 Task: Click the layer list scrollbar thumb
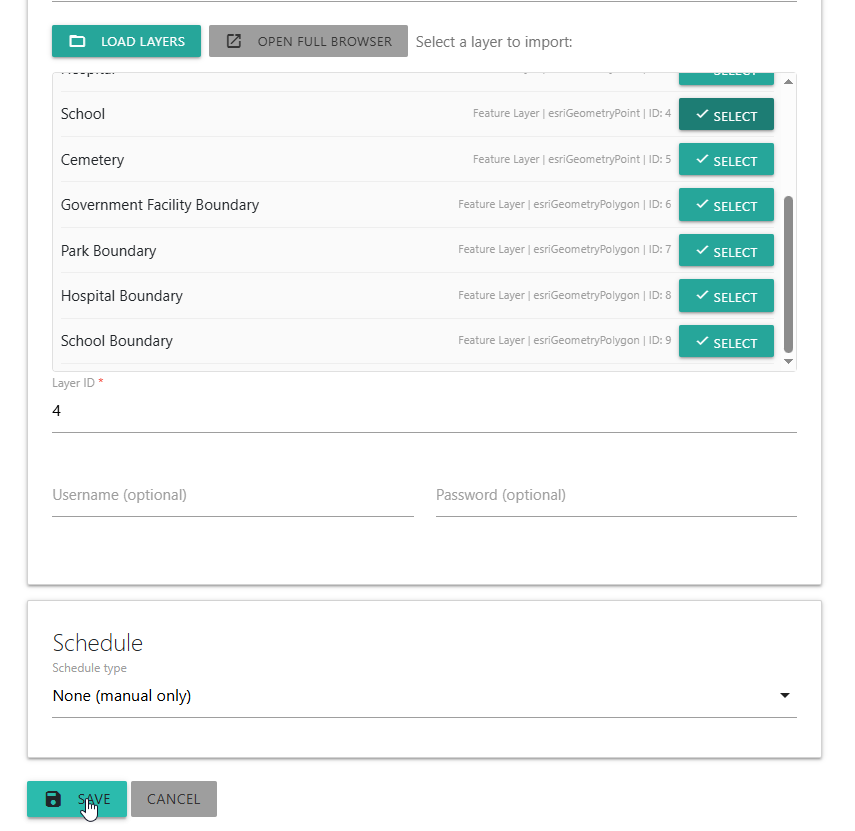click(788, 275)
